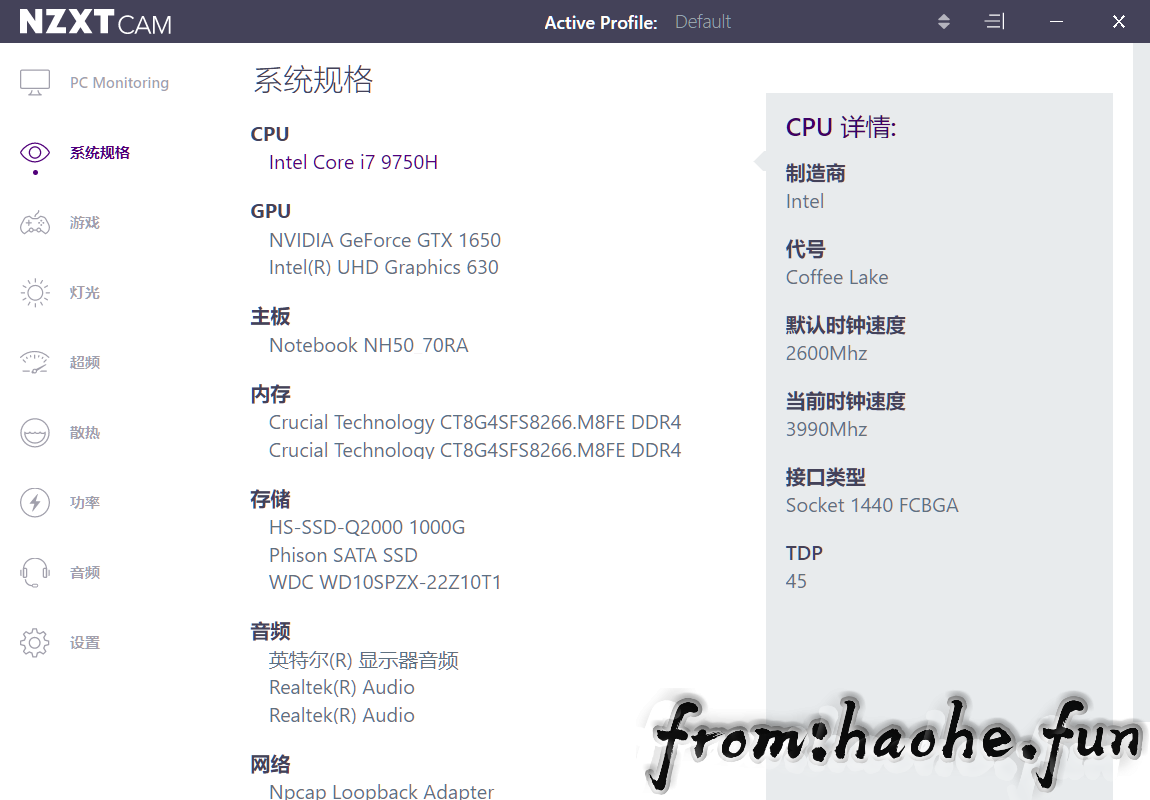Viewport: 1150px width, 800px height.
Task: Click the 网络 section heading
Action: [270, 765]
